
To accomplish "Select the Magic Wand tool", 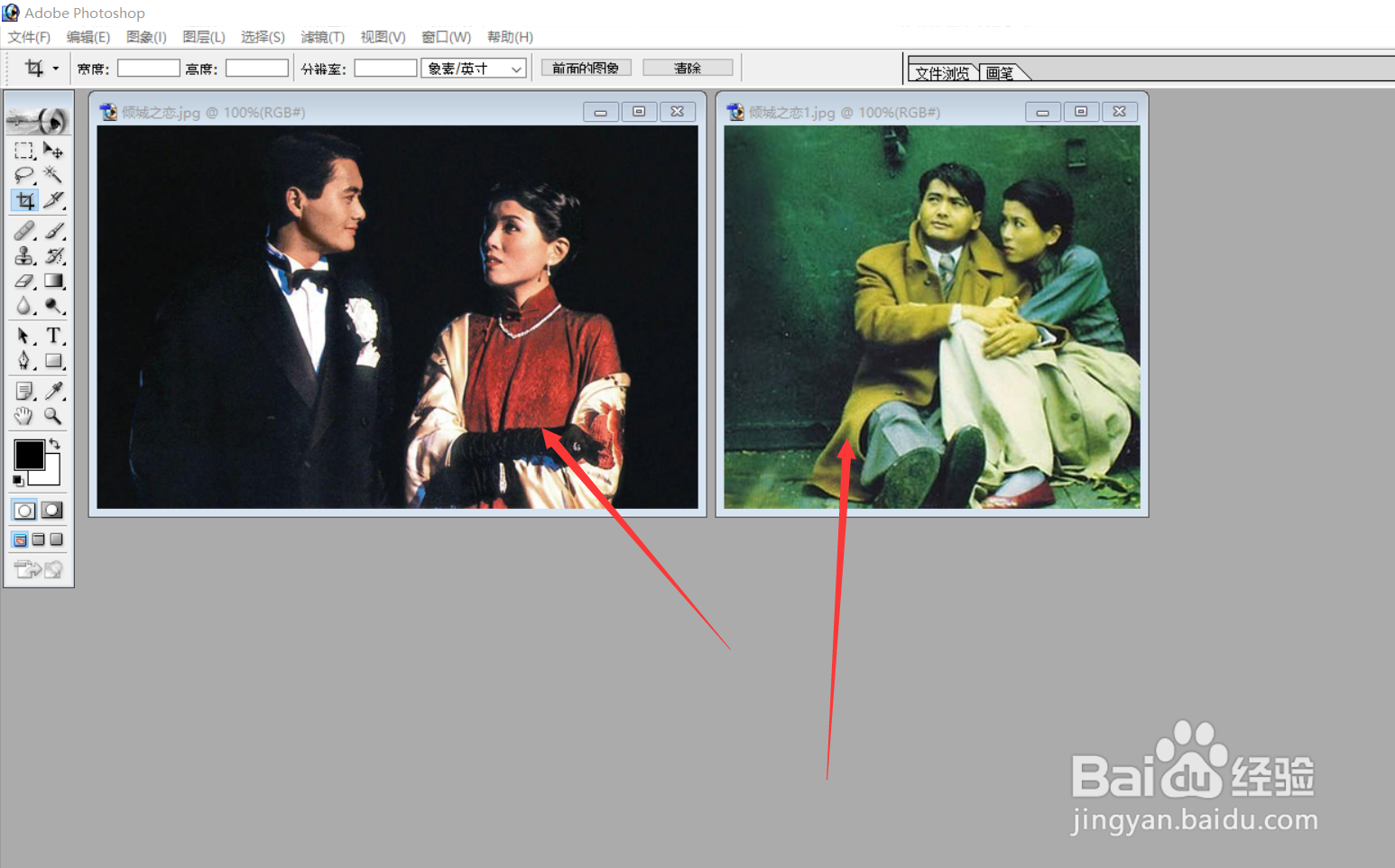I will coord(53,175).
